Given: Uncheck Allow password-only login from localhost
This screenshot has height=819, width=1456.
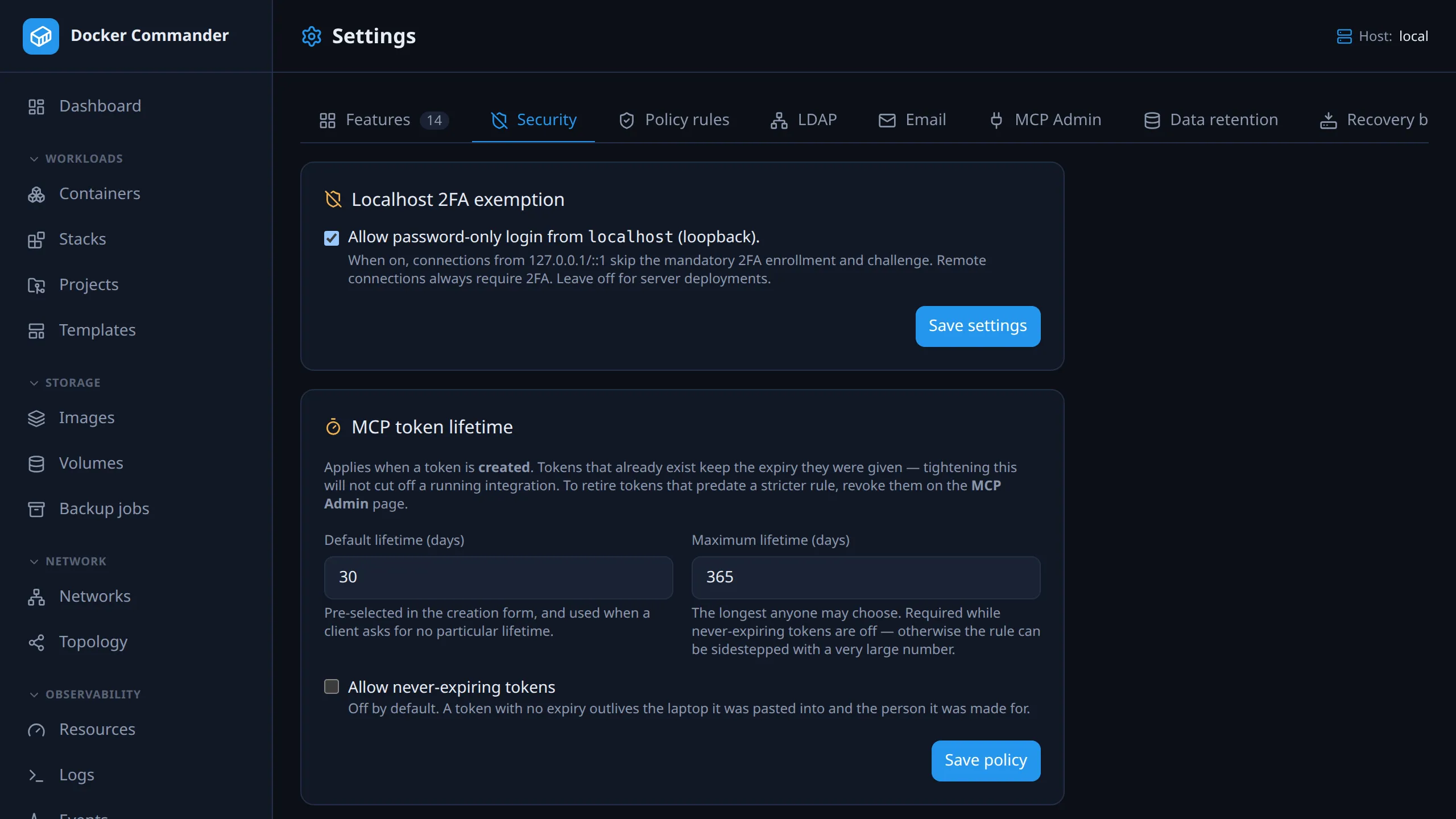Looking at the screenshot, I should 332,238.
